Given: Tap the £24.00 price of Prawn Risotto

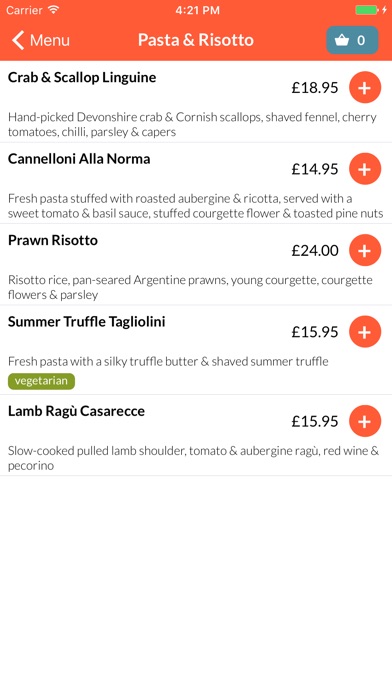Looking at the screenshot, I should (315, 251).
